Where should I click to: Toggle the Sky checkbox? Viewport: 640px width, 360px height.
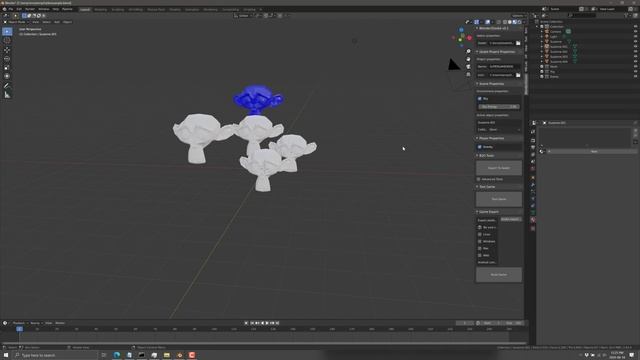(480, 99)
